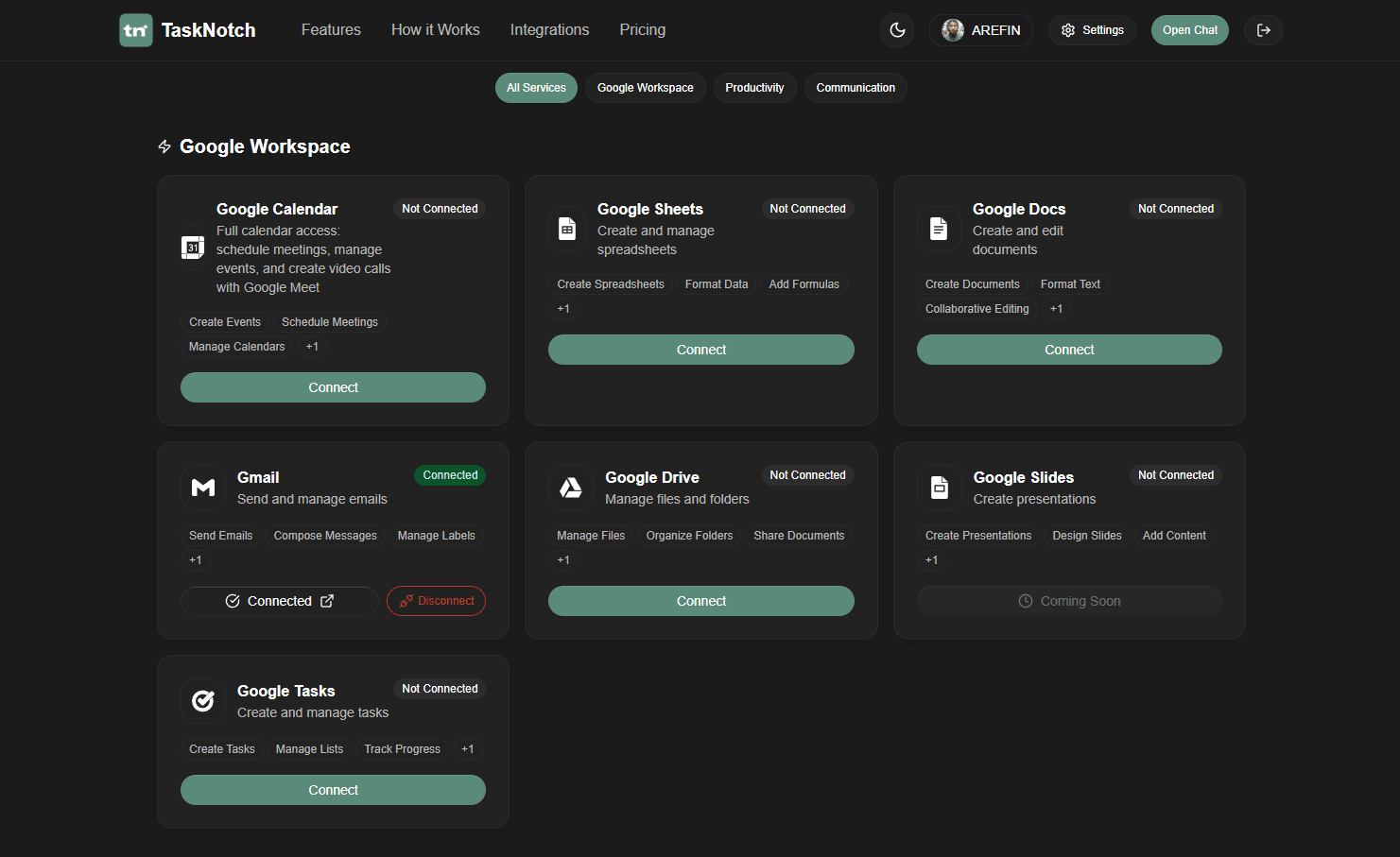Click the Google Tasks checkmark icon

click(x=203, y=701)
